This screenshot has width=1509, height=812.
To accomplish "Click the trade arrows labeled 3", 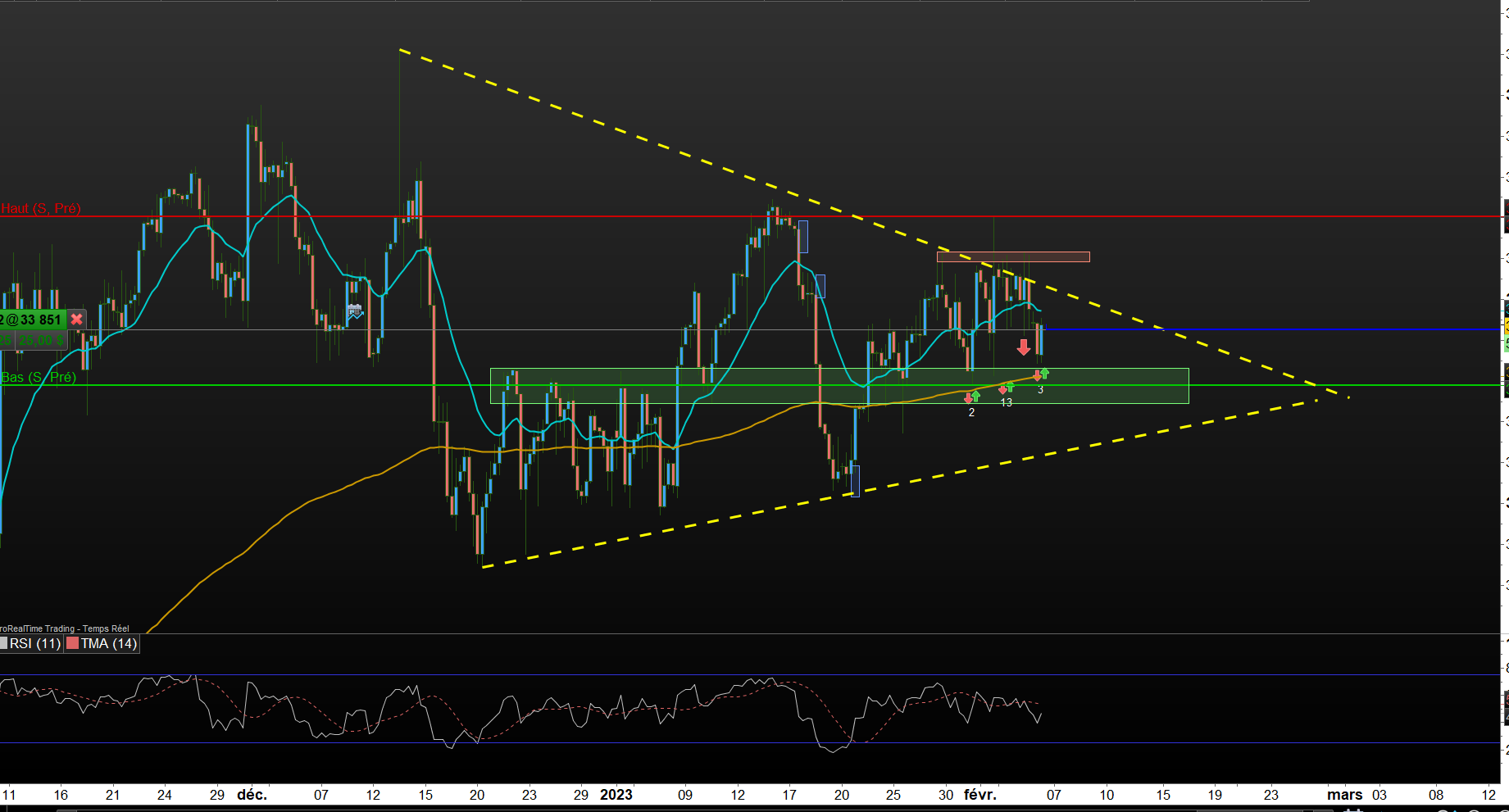I will click(x=1041, y=375).
